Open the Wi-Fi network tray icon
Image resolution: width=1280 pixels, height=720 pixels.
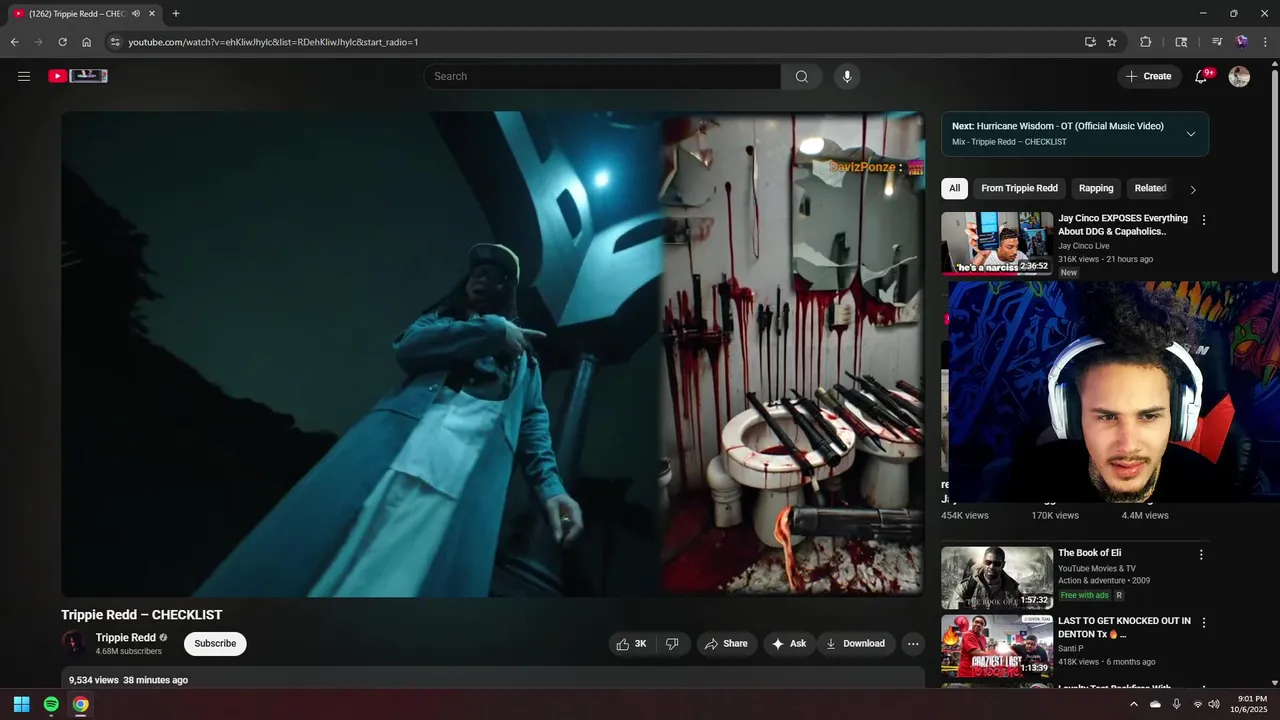click(1197, 704)
